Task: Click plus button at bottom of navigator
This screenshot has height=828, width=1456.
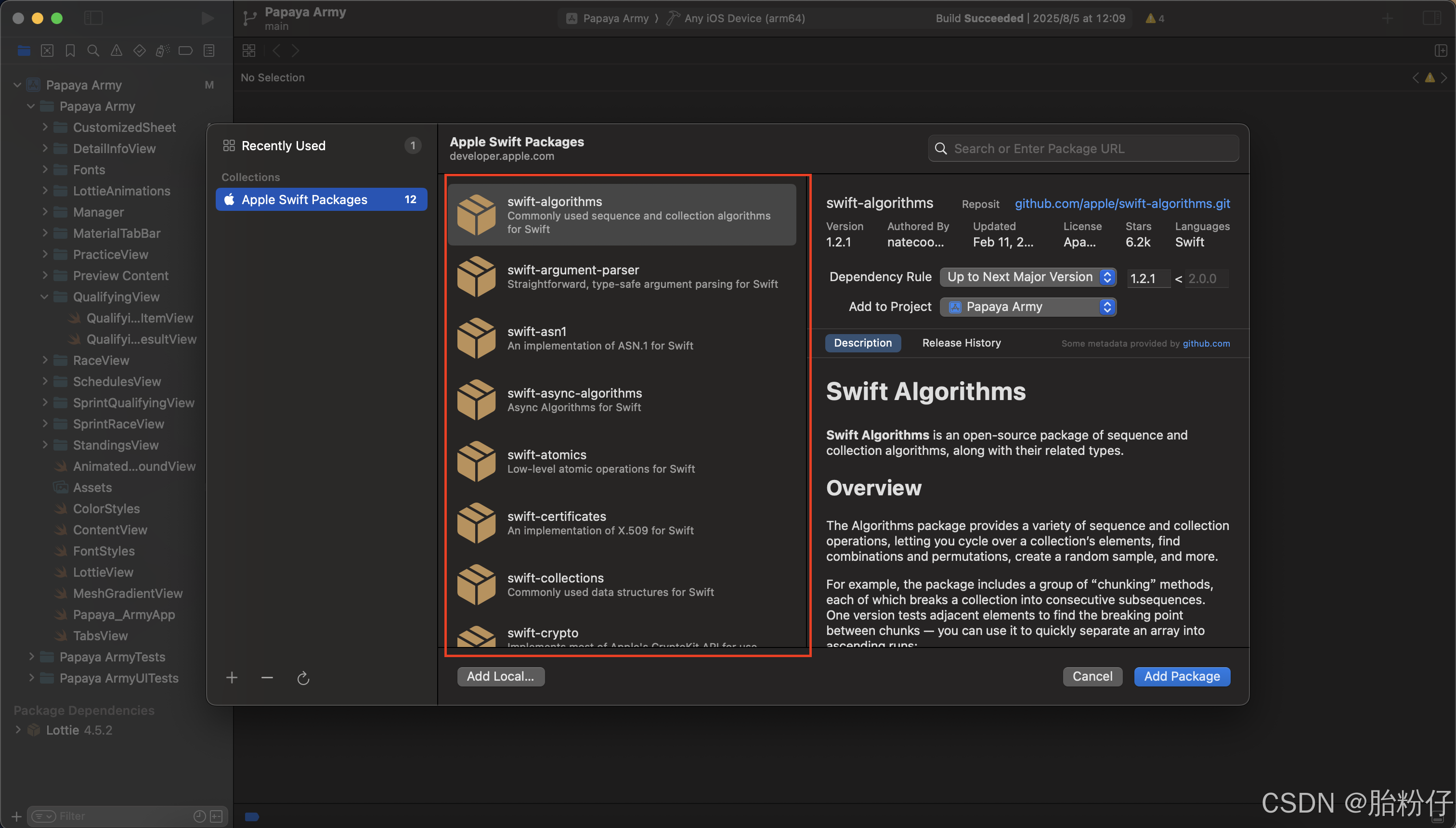Action: click(16, 816)
